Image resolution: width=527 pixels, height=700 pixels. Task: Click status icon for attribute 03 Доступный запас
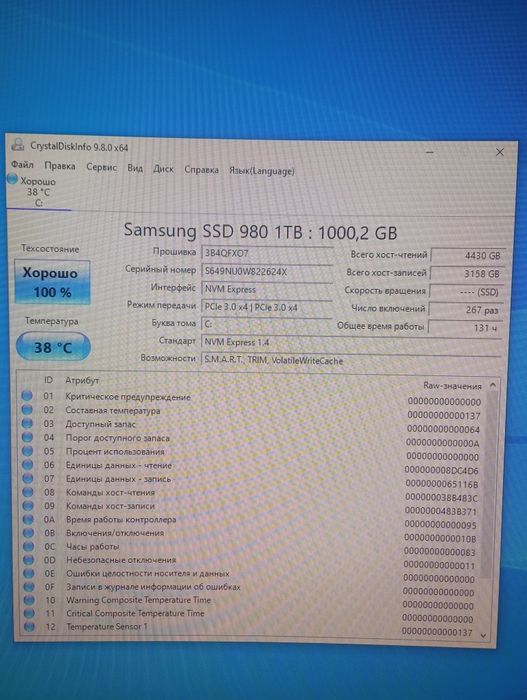coord(27,423)
